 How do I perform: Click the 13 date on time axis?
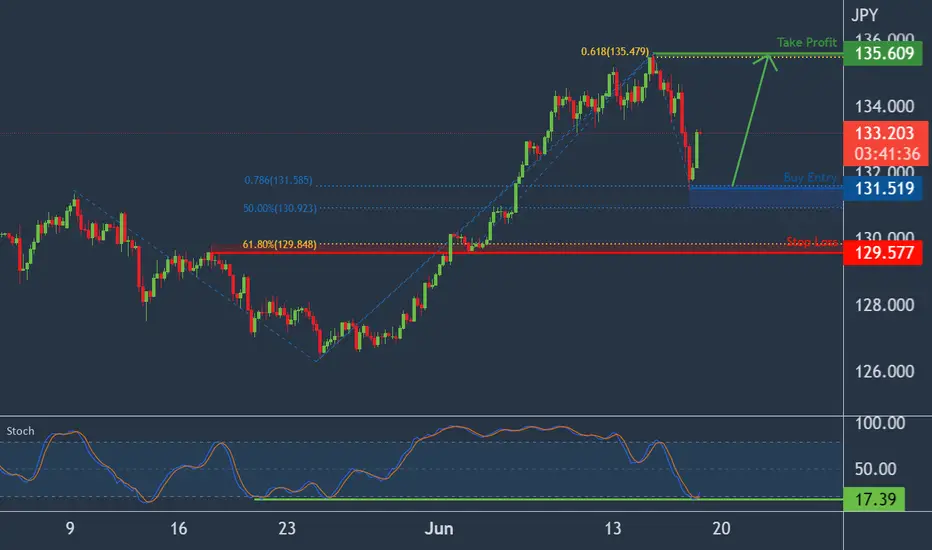tap(613, 529)
